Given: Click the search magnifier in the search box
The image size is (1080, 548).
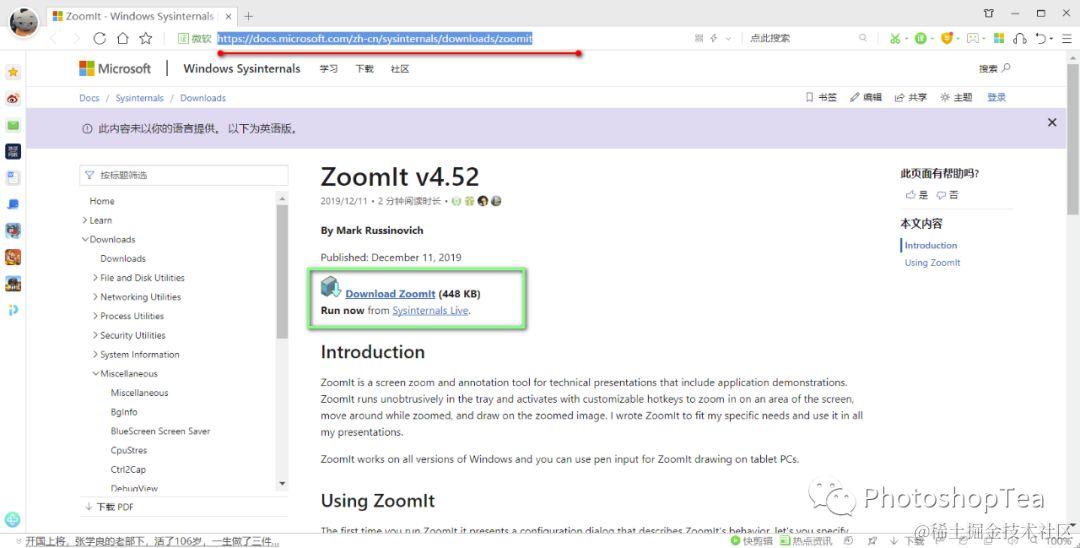Looking at the screenshot, I should [862, 39].
